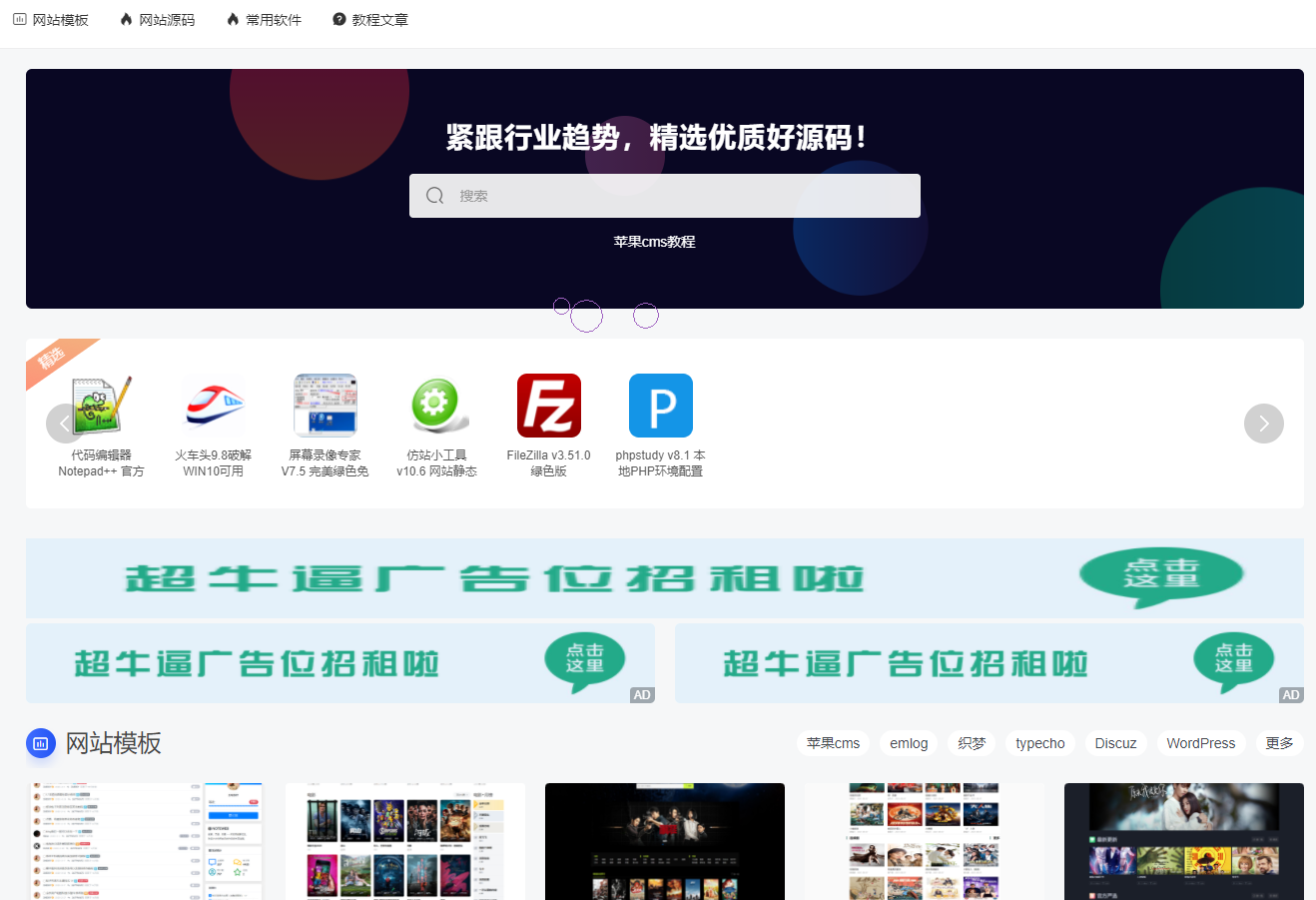The width and height of the screenshot is (1316, 900).
Task: Click the search magnifier icon in search box
Action: [x=434, y=195]
